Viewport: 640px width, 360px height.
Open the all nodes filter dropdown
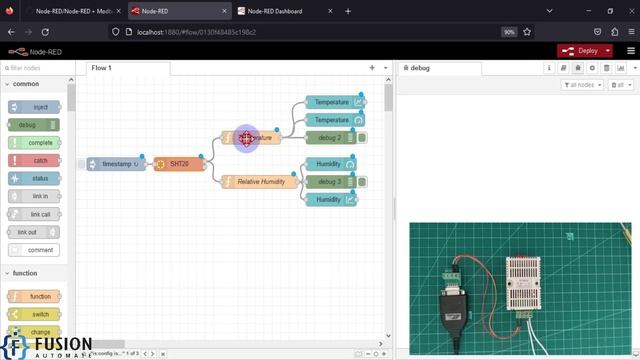point(582,85)
